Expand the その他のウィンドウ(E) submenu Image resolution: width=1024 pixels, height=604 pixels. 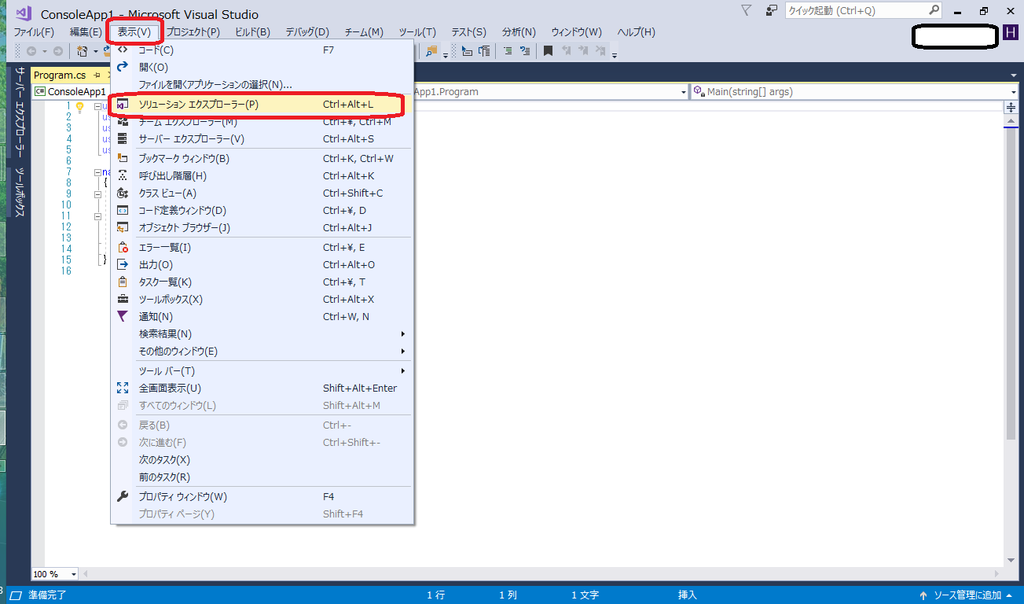[x=262, y=351]
